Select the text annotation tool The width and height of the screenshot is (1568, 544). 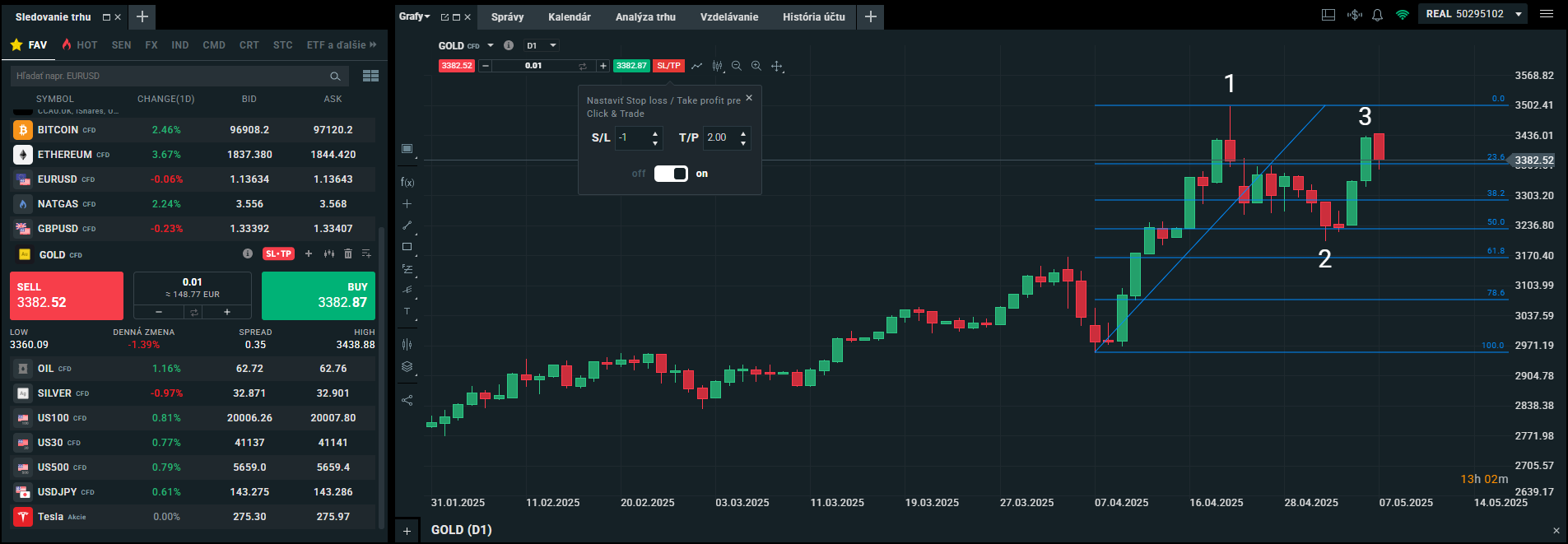coord(407,311)
